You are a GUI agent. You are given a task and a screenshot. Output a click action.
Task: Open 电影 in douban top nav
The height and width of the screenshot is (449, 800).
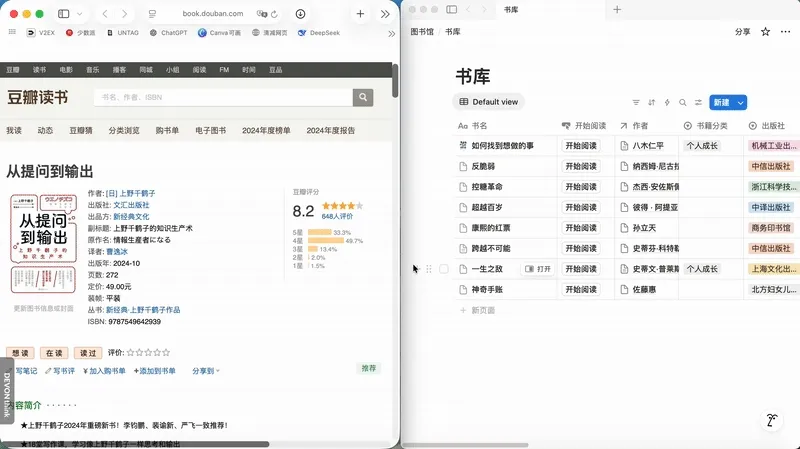pyautogui.click(x=66, y=70)
